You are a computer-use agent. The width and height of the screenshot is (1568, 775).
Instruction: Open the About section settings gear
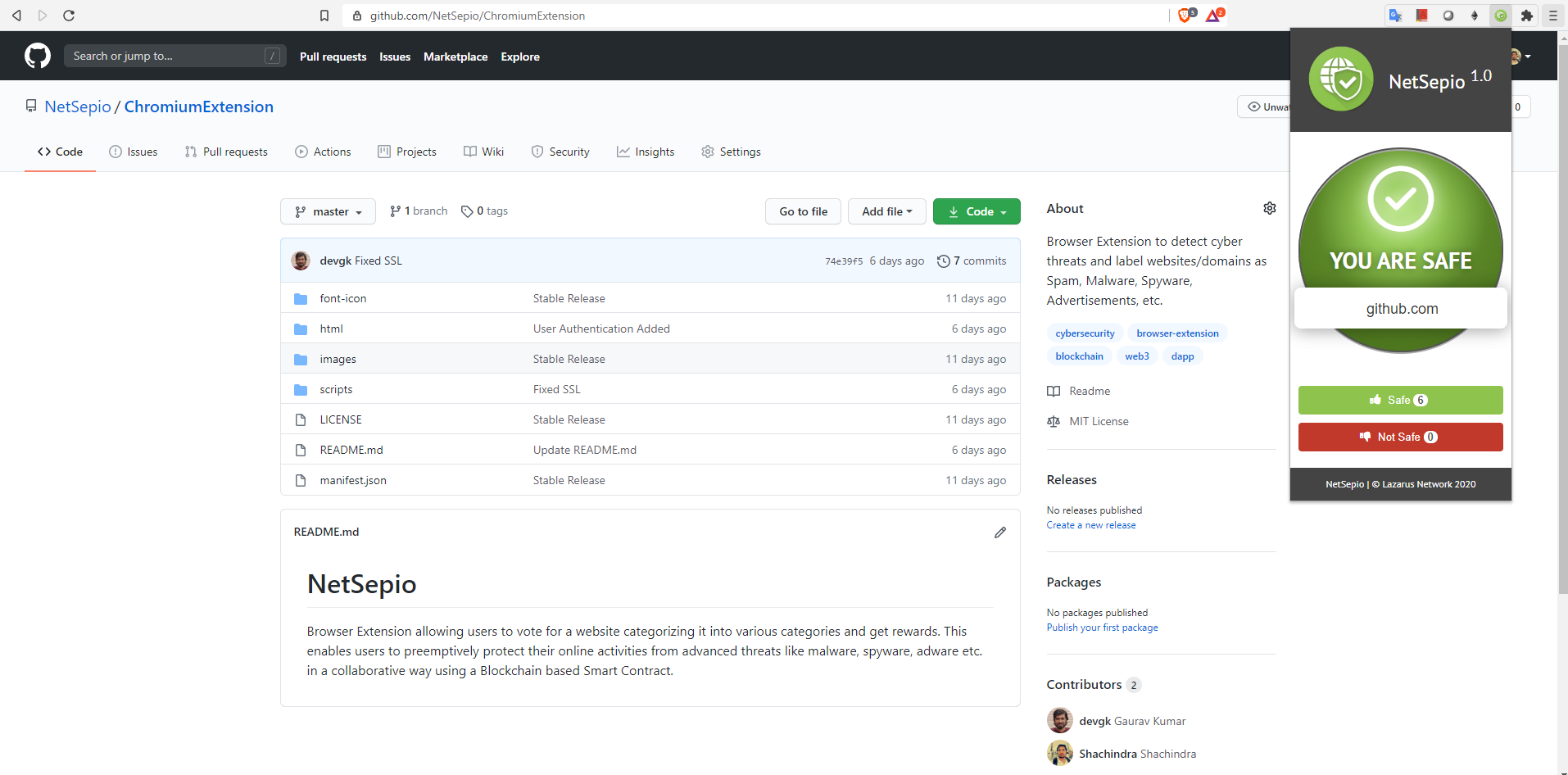coord(1270,208)
